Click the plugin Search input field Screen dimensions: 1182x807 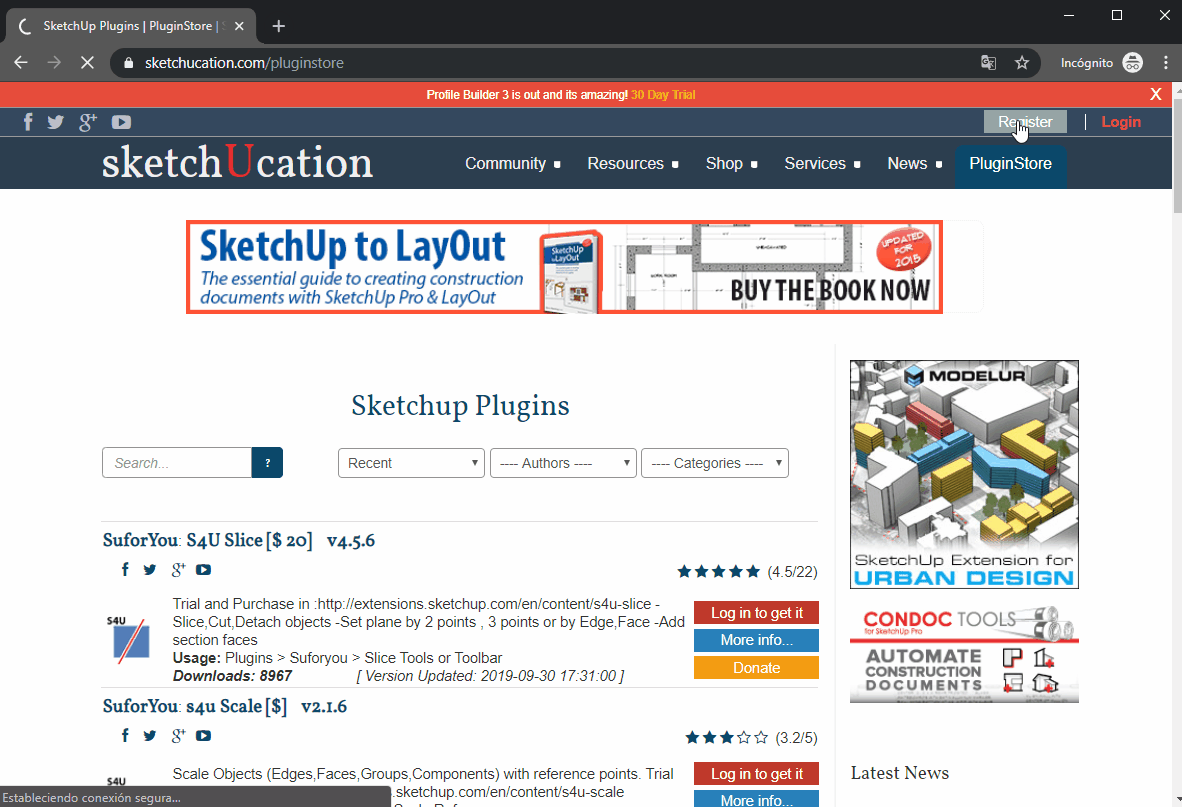(176, 463)
